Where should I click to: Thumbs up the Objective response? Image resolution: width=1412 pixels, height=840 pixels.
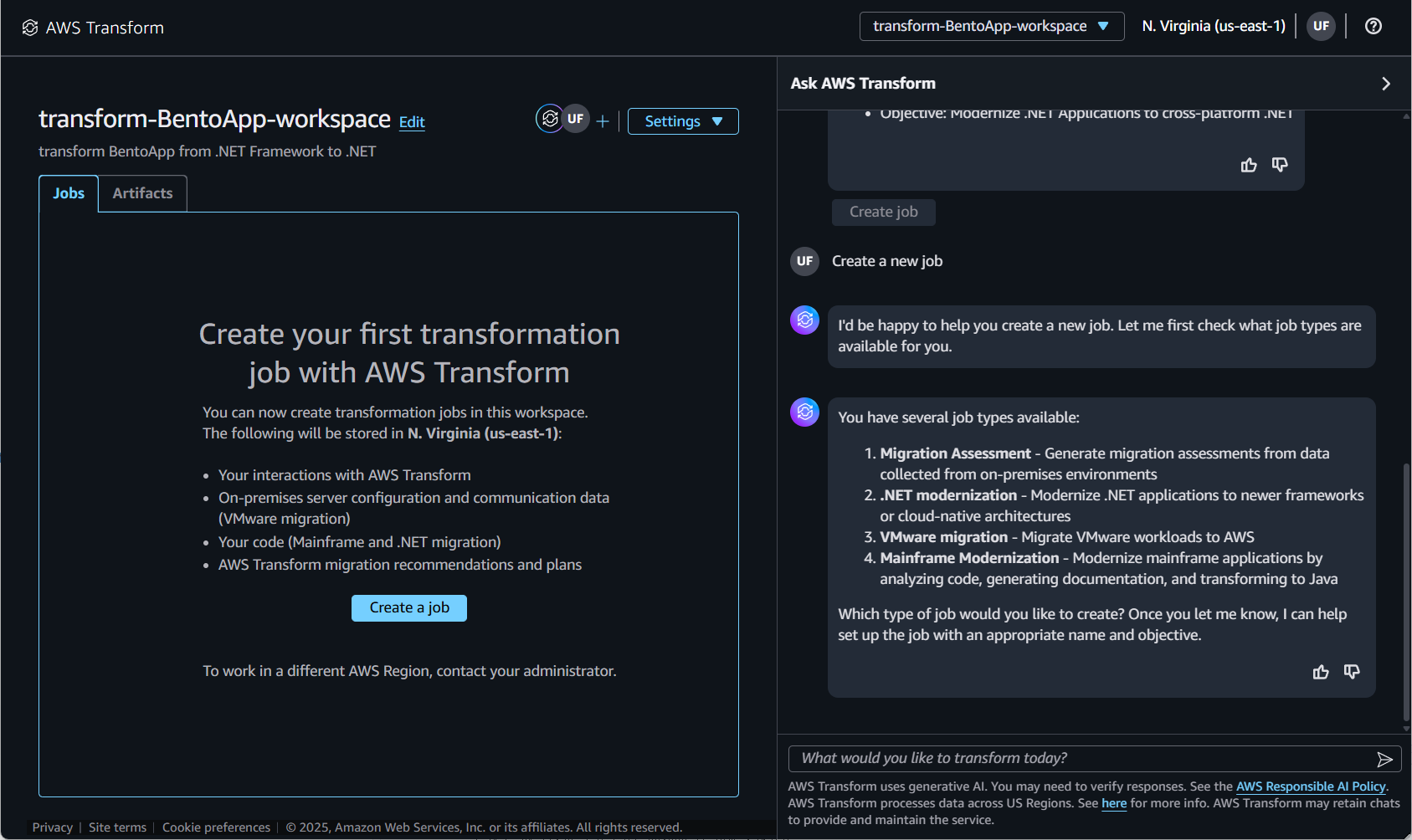(1249, 165)
